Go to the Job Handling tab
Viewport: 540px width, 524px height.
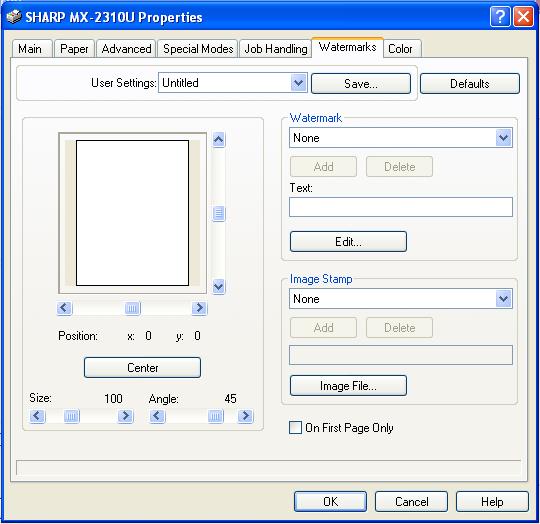[276, 49]
